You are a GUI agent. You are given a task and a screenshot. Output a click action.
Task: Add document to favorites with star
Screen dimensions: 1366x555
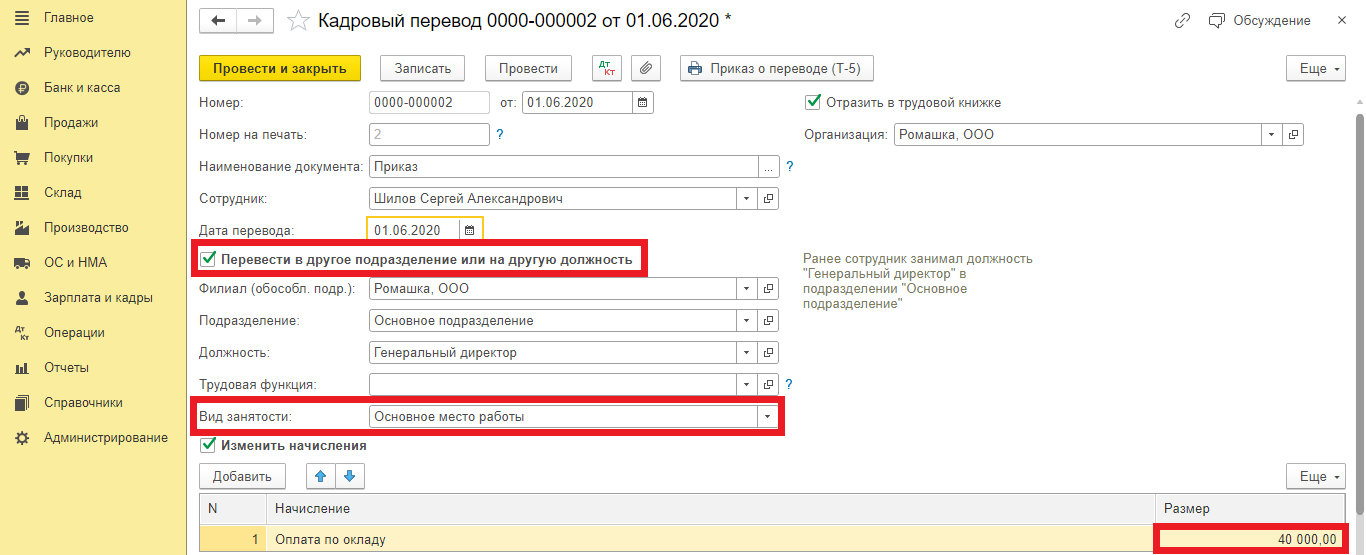(x=297, y=20)
